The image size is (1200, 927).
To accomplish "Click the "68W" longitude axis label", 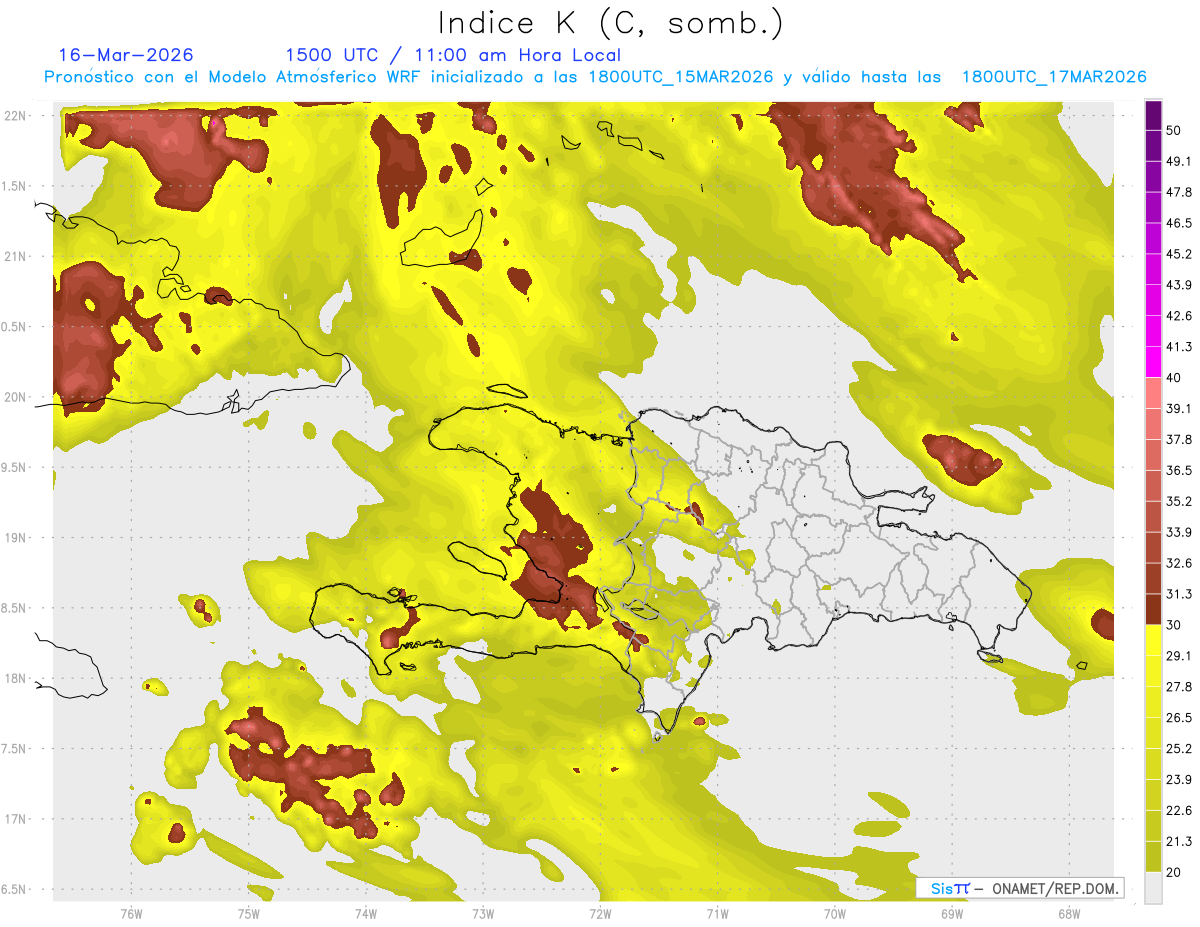I will (1068, 914).
